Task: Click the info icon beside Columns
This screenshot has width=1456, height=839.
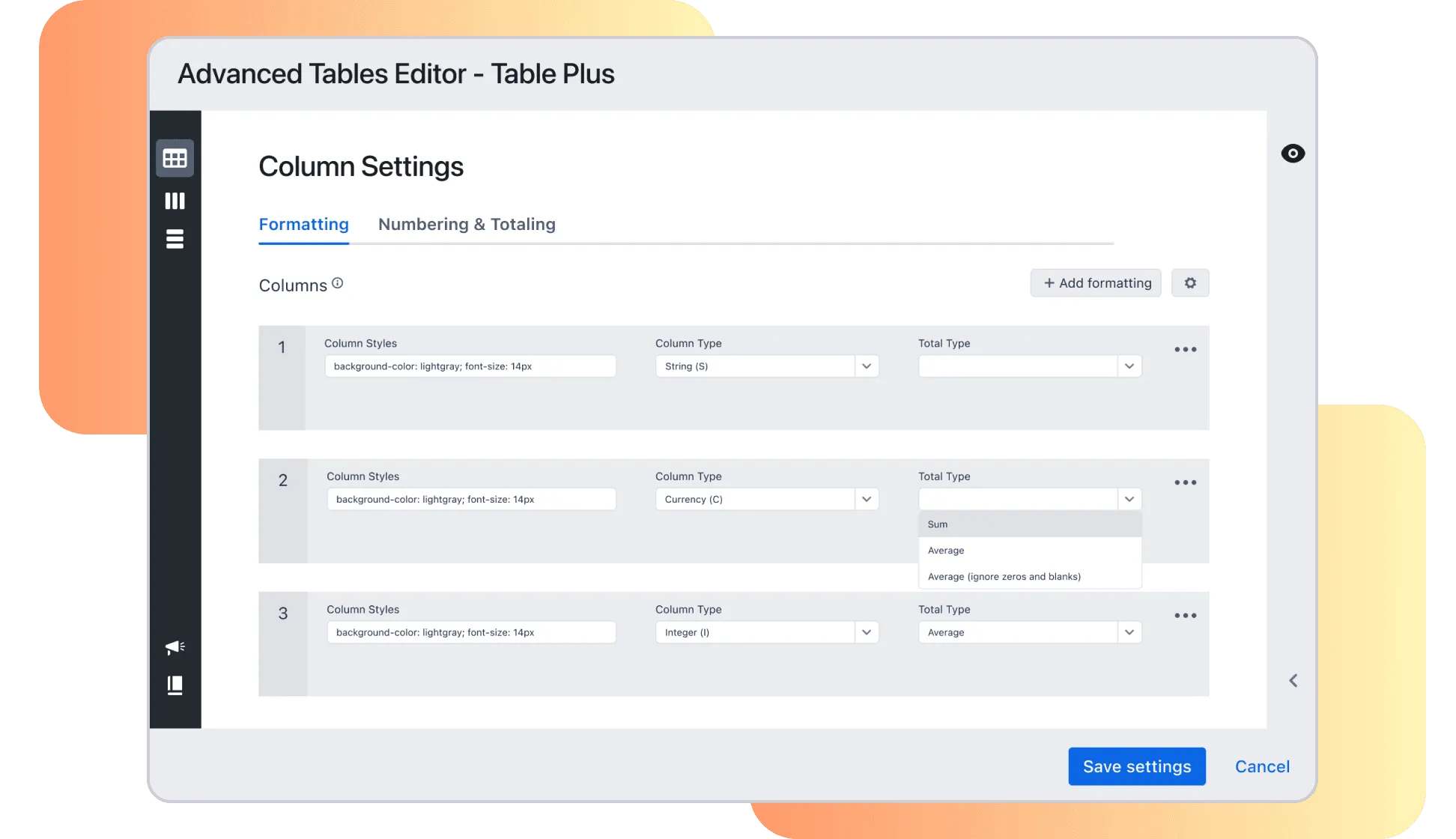Action: (338, 283)
